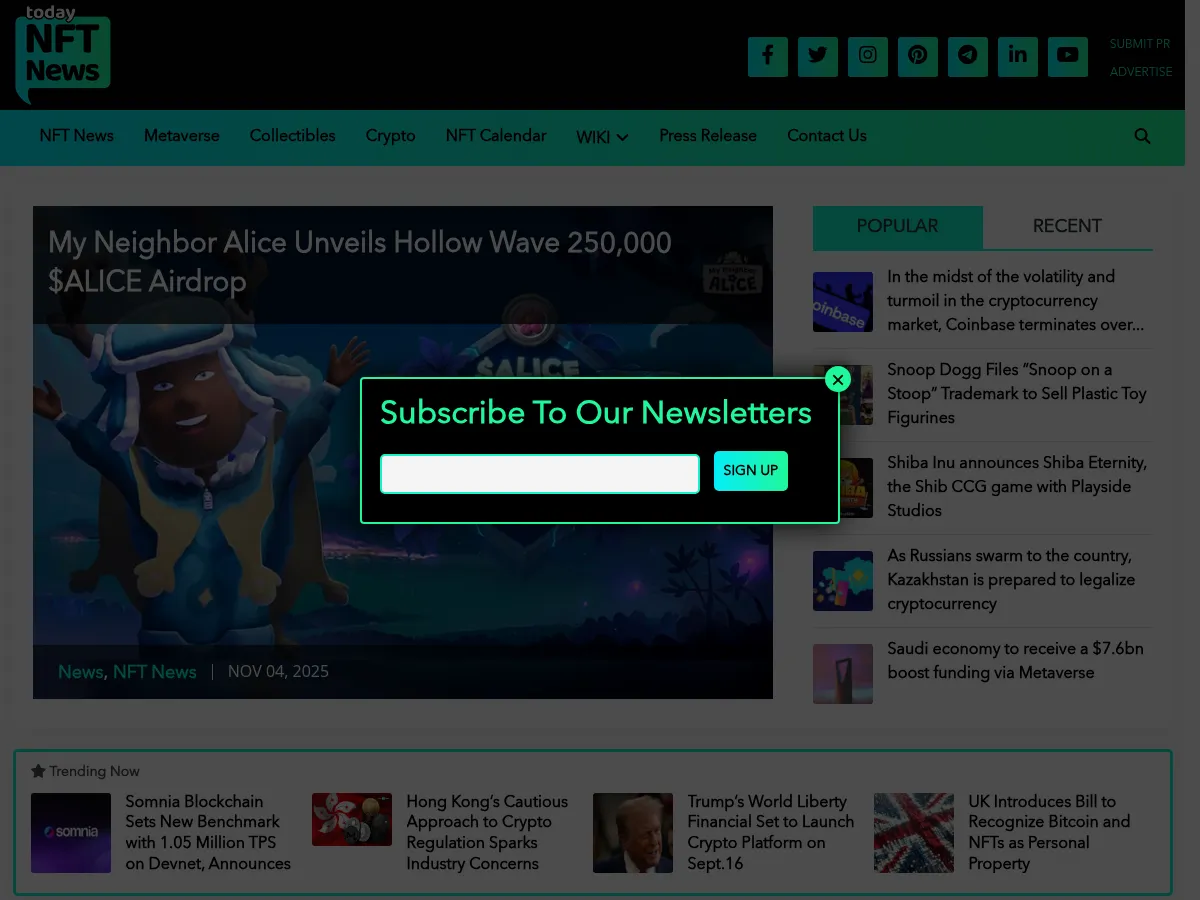Image resolution: width=1200 pixels, height=900 pixels.
Task: Open the Twitter social icon
Action: 817,56
